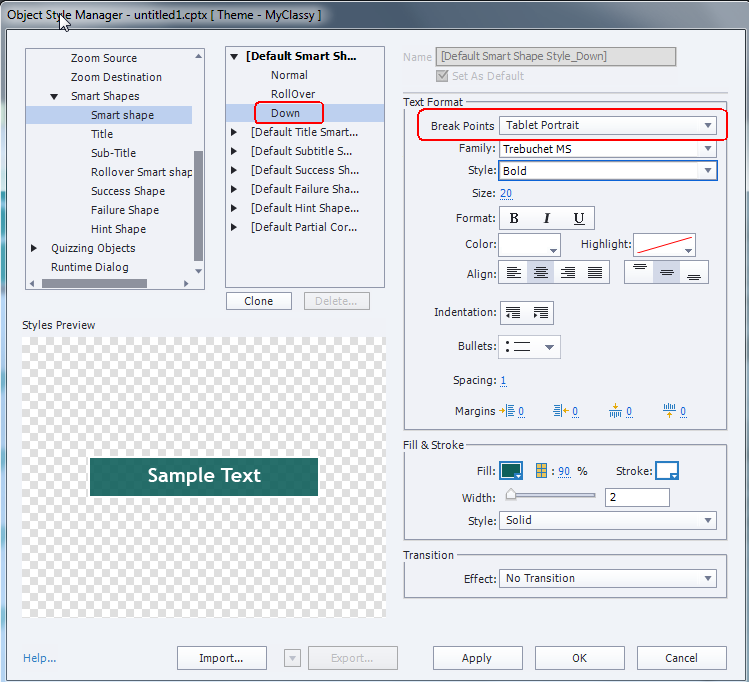749x682 pixels.
Task: Set vertical alignment to top
Action: [639, 272]
